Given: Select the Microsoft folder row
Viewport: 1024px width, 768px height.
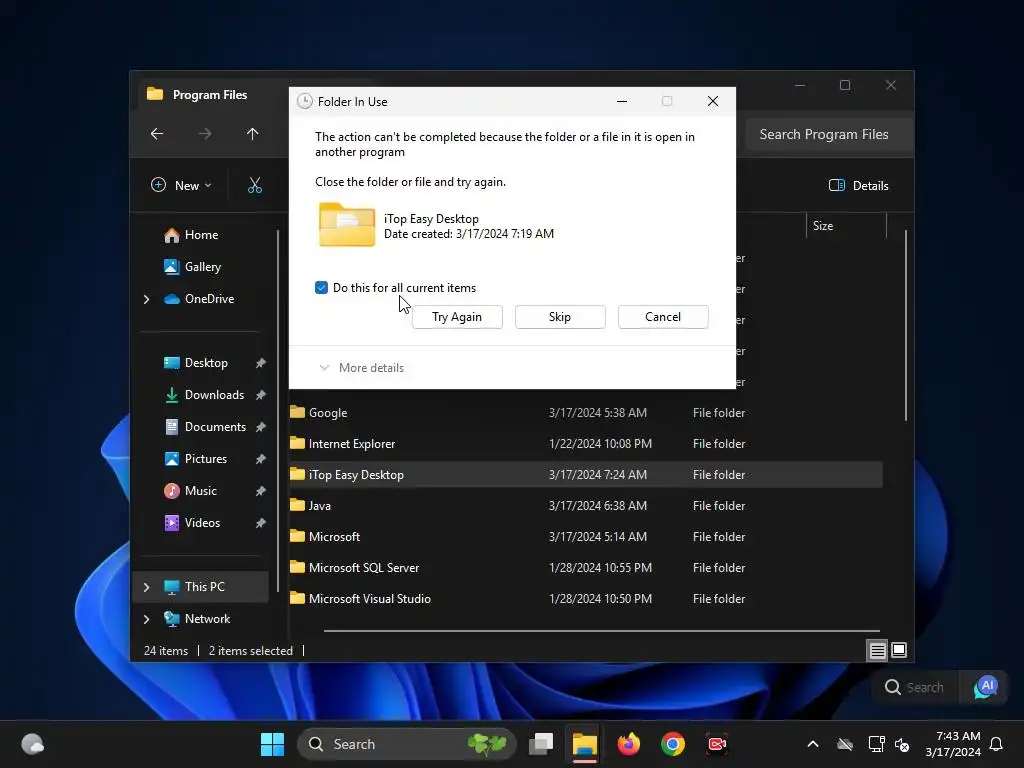Looking at the screenshot, I should coord(585,537).
